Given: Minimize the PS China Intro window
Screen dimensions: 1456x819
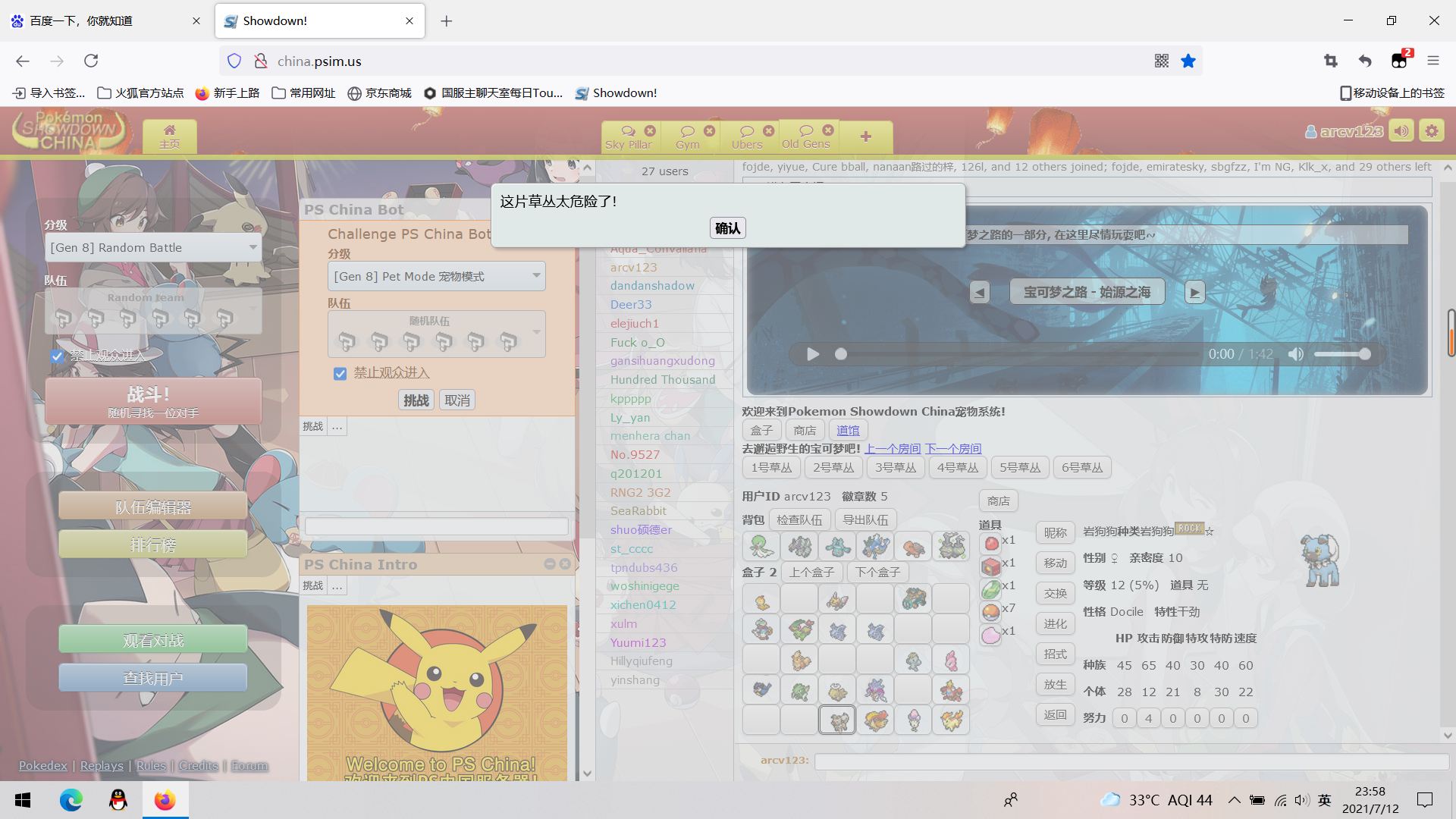Looking at the screenshot, I should (550, 564).
